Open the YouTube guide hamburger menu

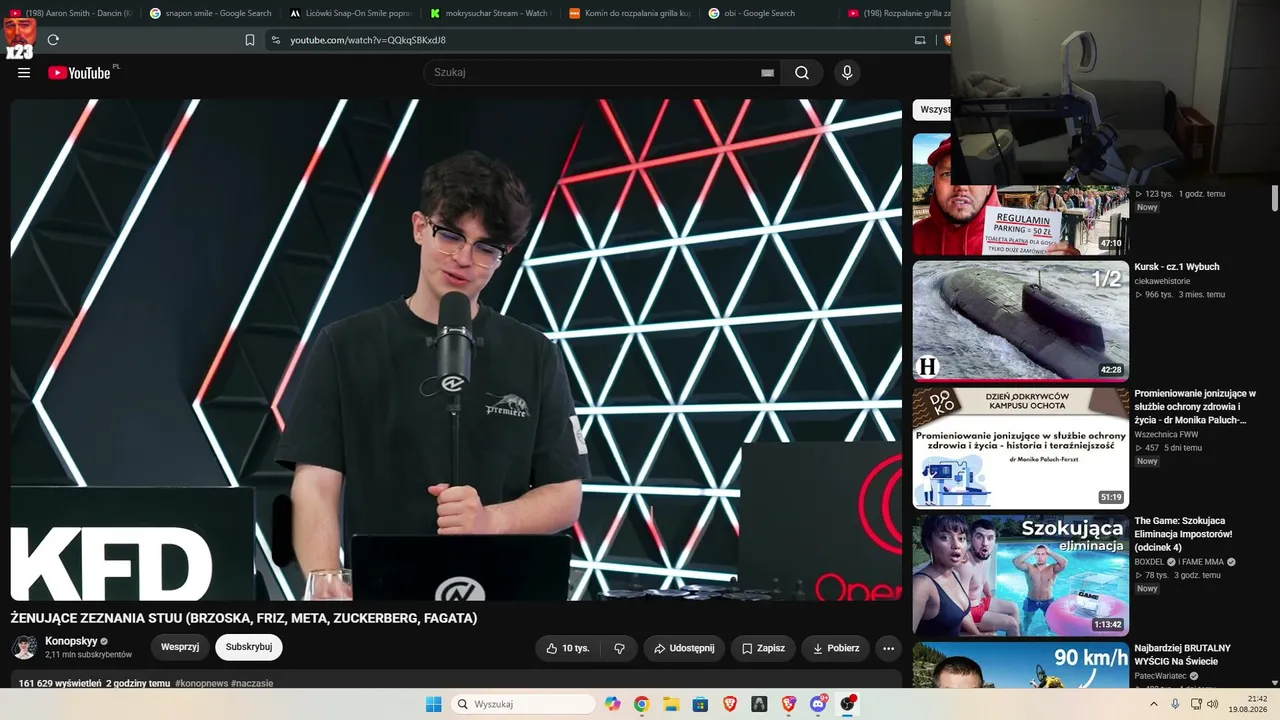[24, 73]
